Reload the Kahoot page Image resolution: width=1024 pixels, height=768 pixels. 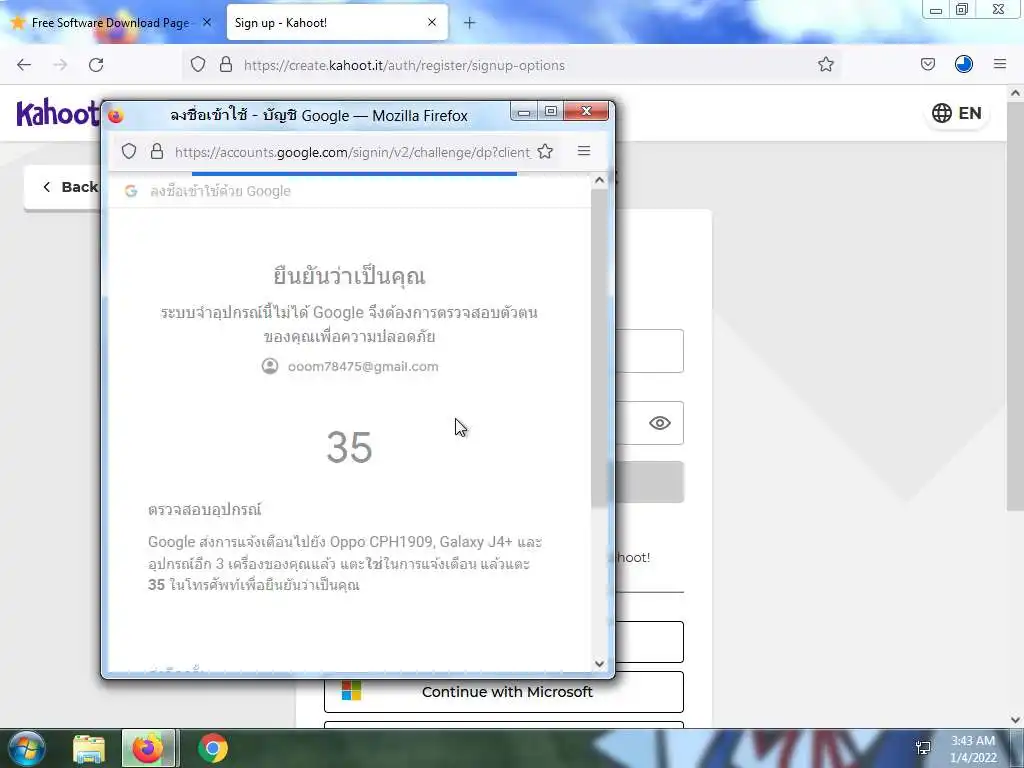coord(96,65)
